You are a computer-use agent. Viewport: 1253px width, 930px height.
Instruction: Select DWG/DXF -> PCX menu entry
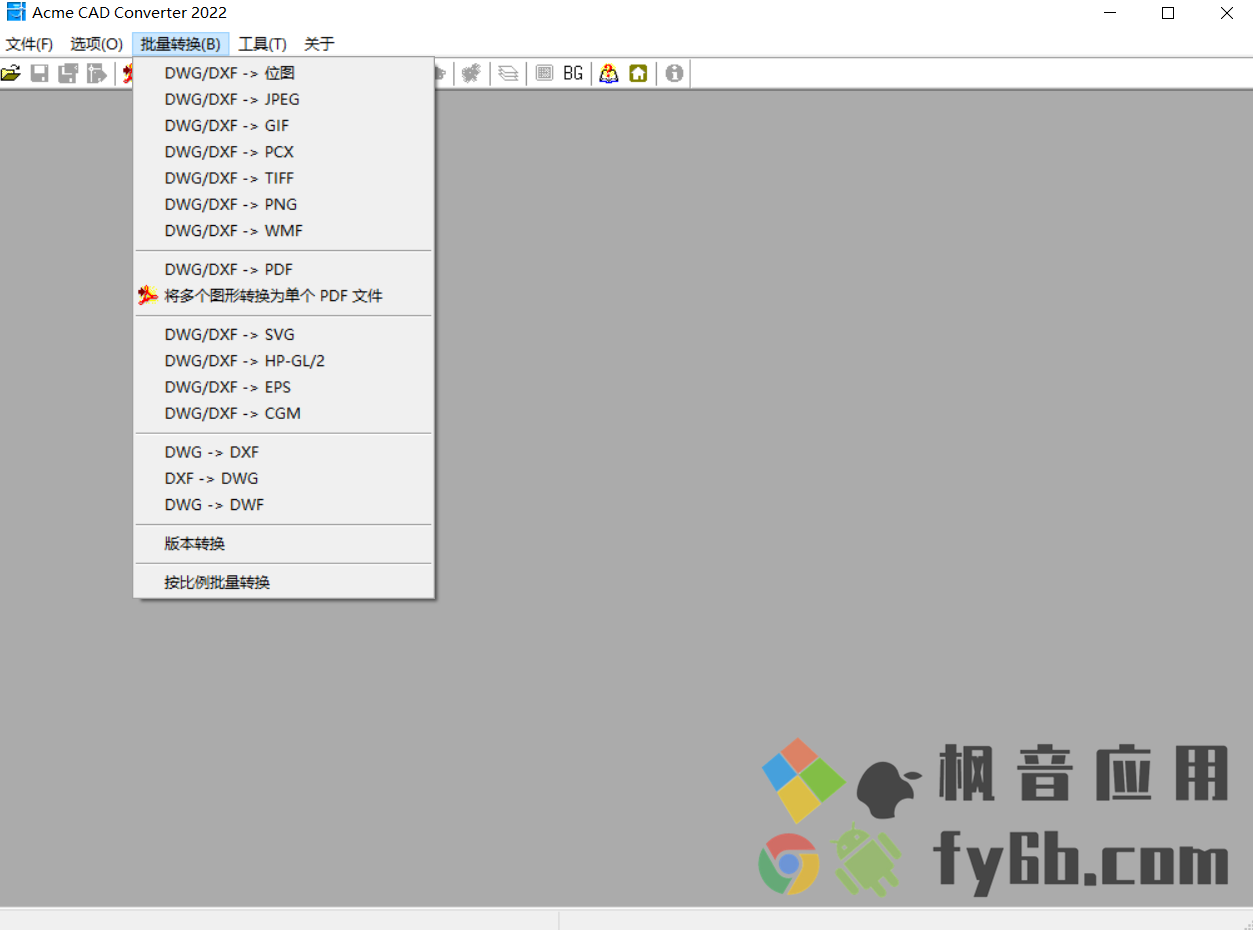click(x=284, y=152)
